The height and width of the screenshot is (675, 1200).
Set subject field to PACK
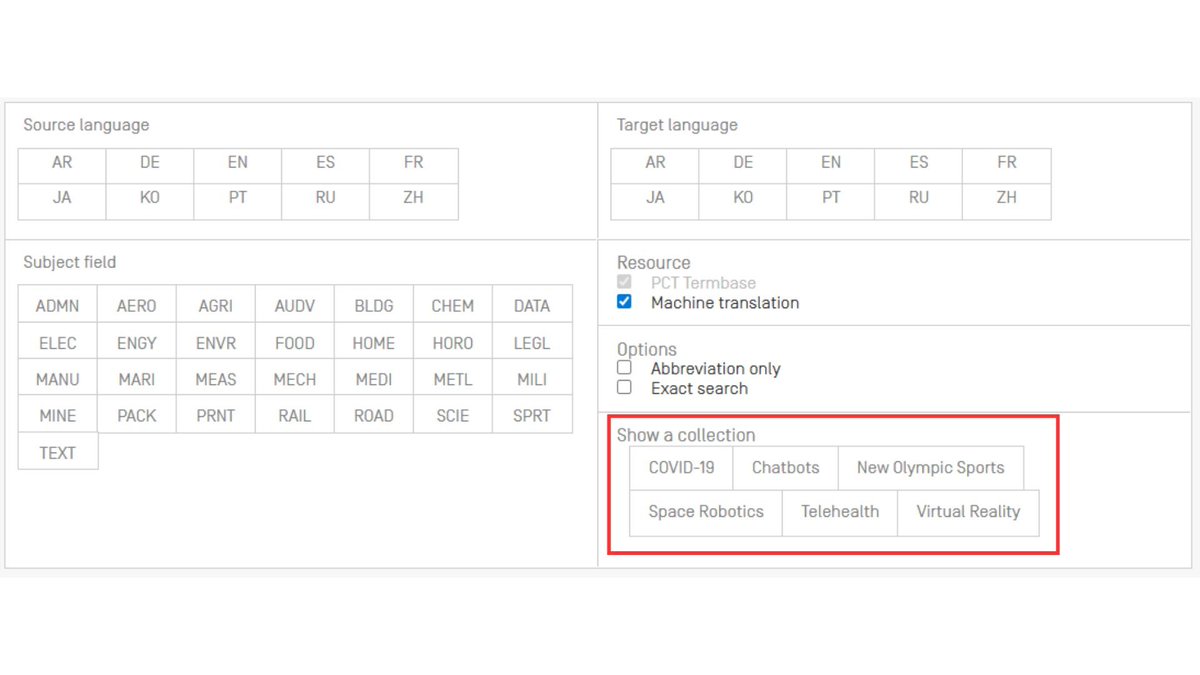136,415
